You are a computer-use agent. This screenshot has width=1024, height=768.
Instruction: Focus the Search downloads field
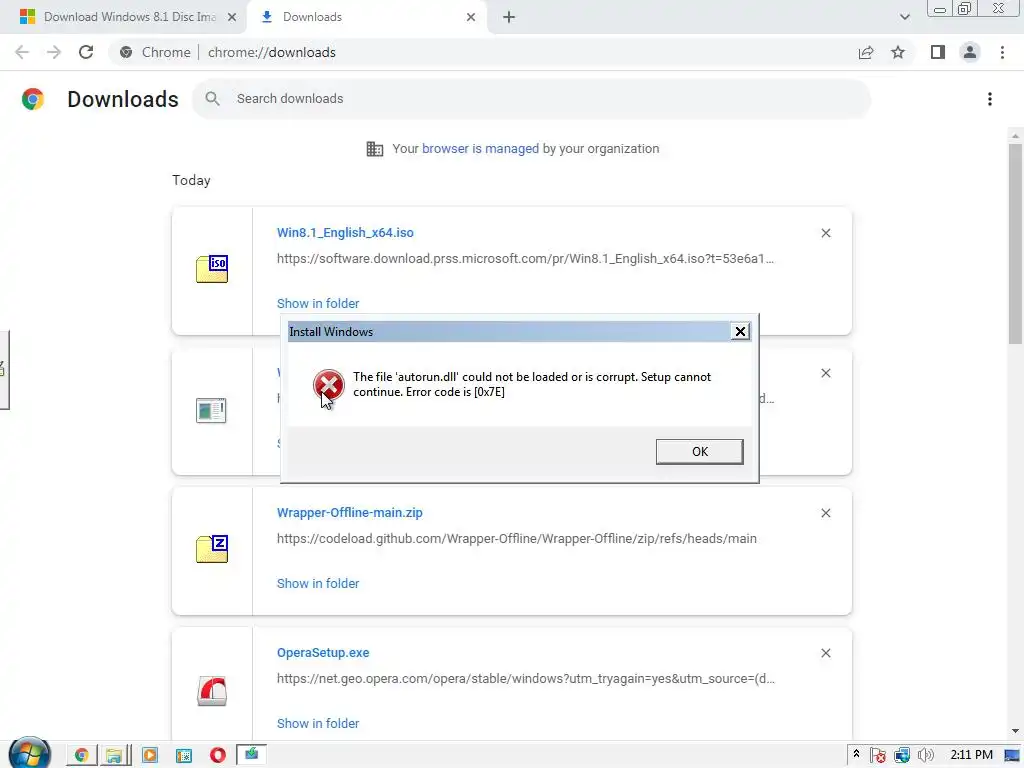pos(531,99)
